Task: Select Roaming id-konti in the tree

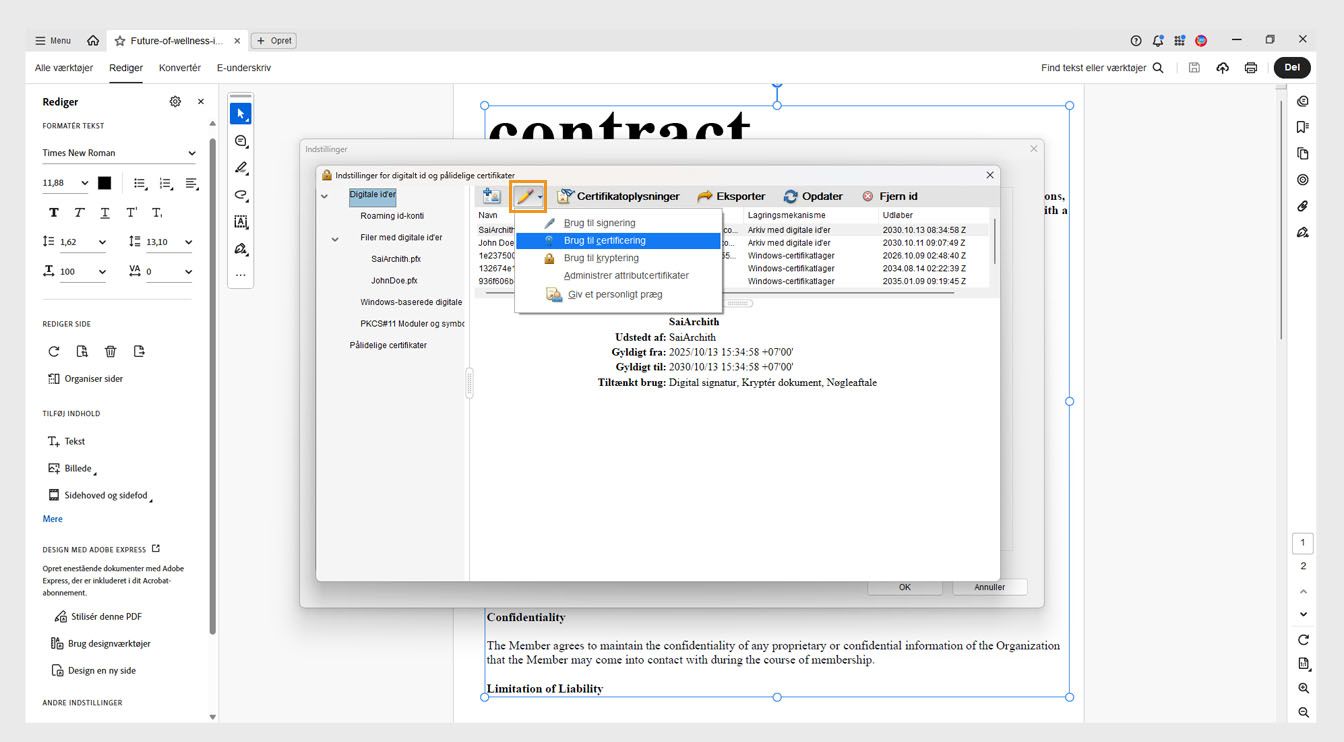Action: click(x=392, y=216)
